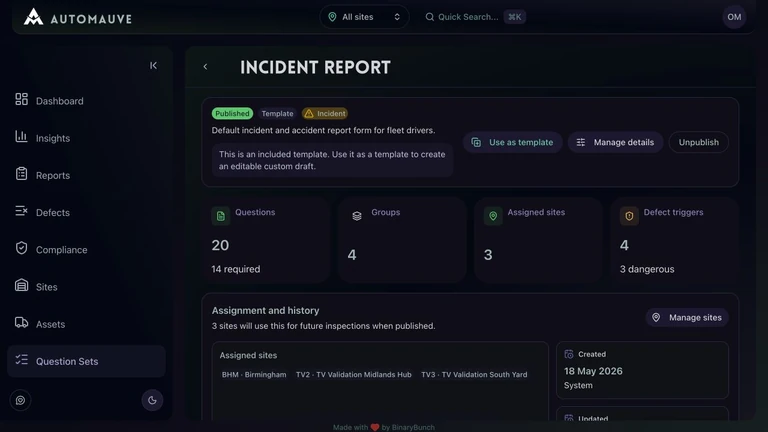The height and width of the screenshot is (432, 768).
Task: Click the ⌘K shortcut badge
Action: coord(514,17)
